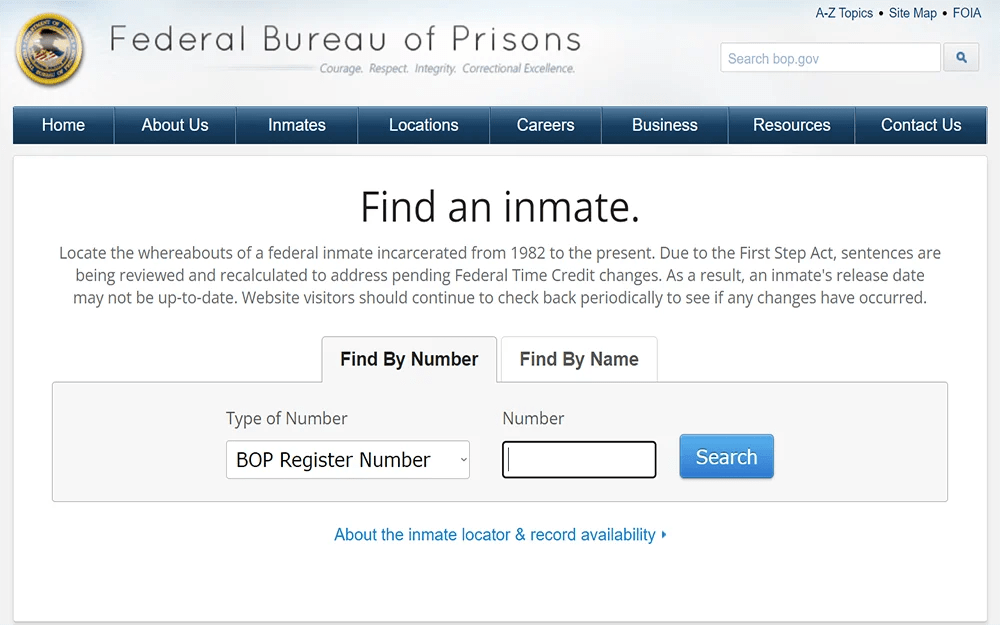
Task: Select the Find By Number tab
Action: point(409,359)
